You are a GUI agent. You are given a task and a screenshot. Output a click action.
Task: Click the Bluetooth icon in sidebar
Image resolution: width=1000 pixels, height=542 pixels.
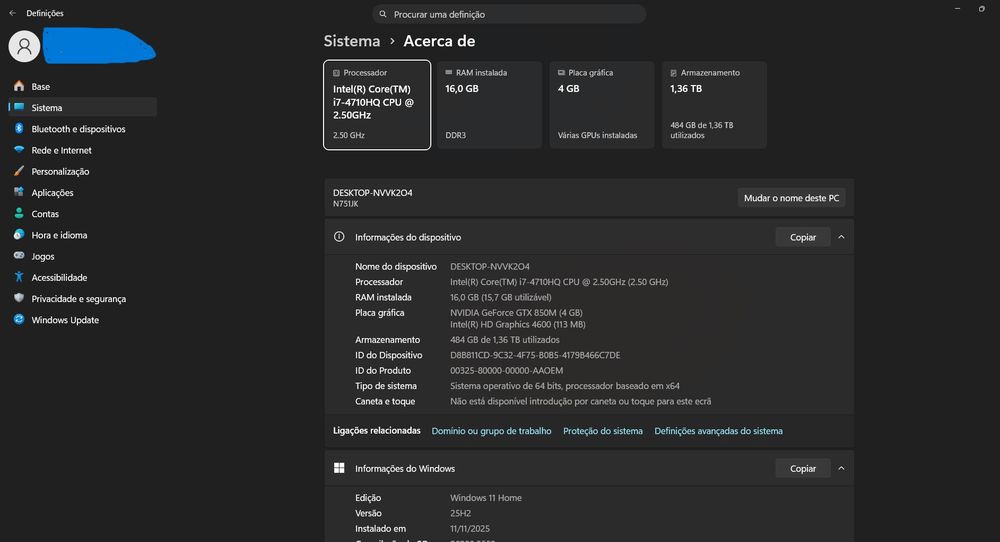tap(19, 128)
